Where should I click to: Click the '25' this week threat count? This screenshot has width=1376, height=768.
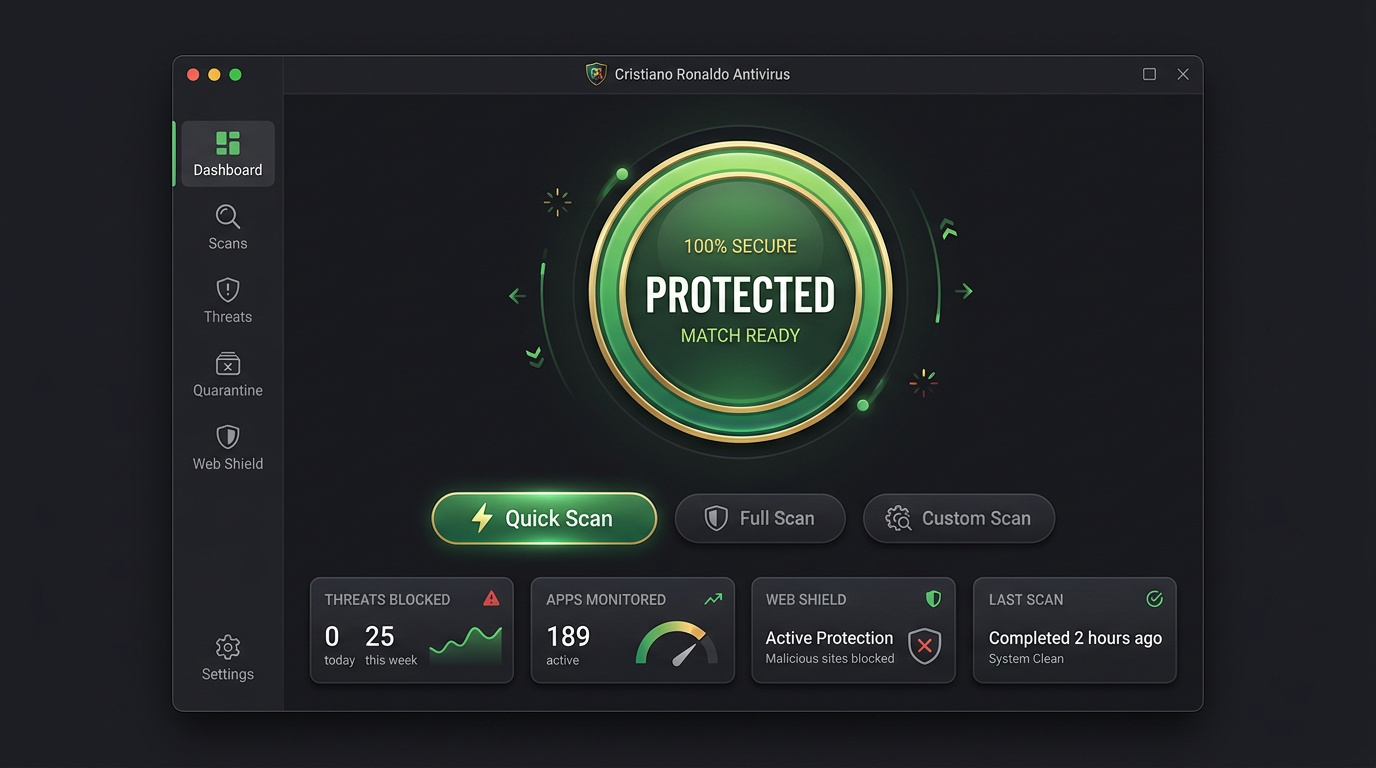(x=380, y=636)
